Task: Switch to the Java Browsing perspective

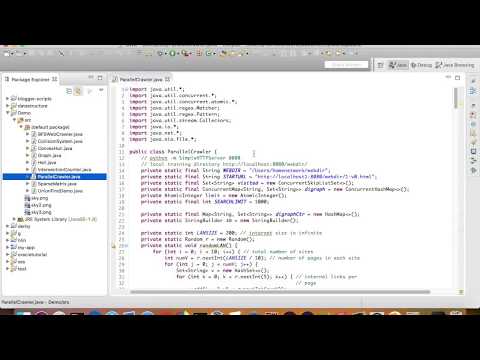Action: (x=455, y=65)
